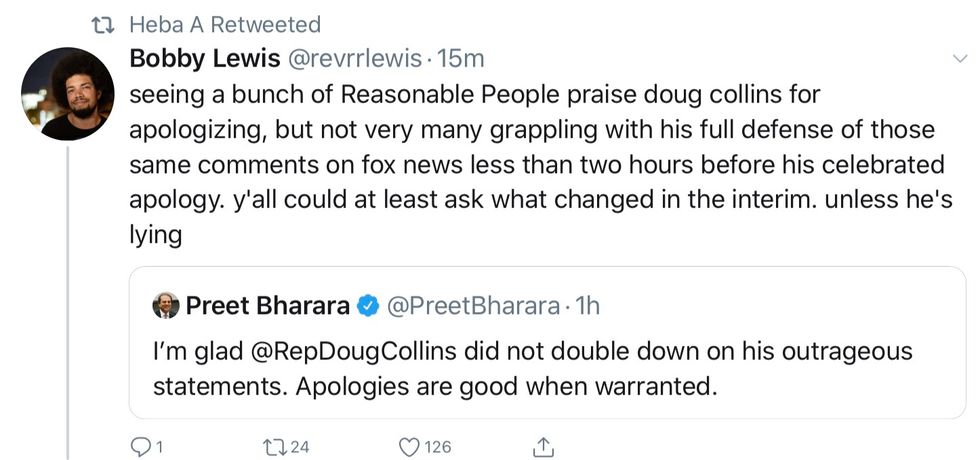Like the tweet with the heart icon
Image resolution: width=980 pixels, height=460 pixels.
(x=408, y=446)
